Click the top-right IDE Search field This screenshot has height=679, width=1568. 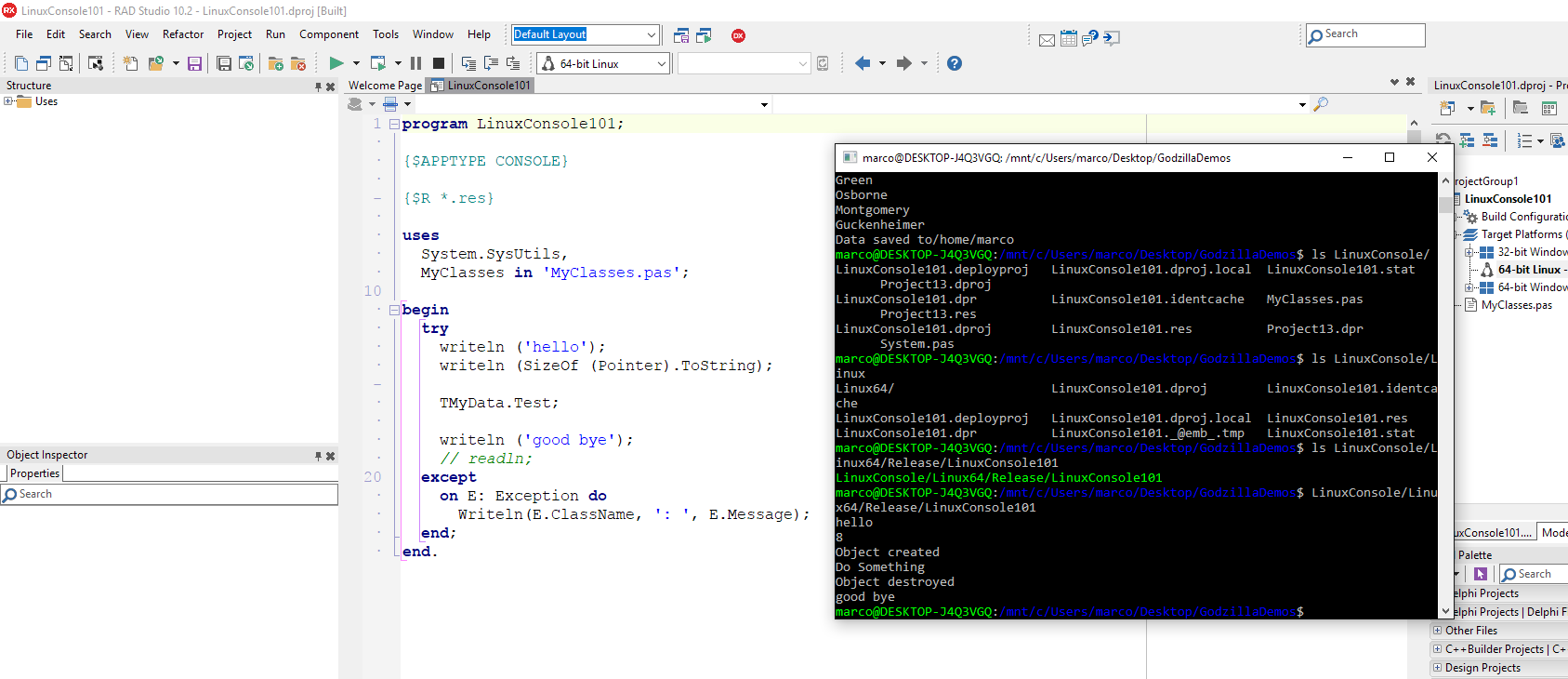1365,35
